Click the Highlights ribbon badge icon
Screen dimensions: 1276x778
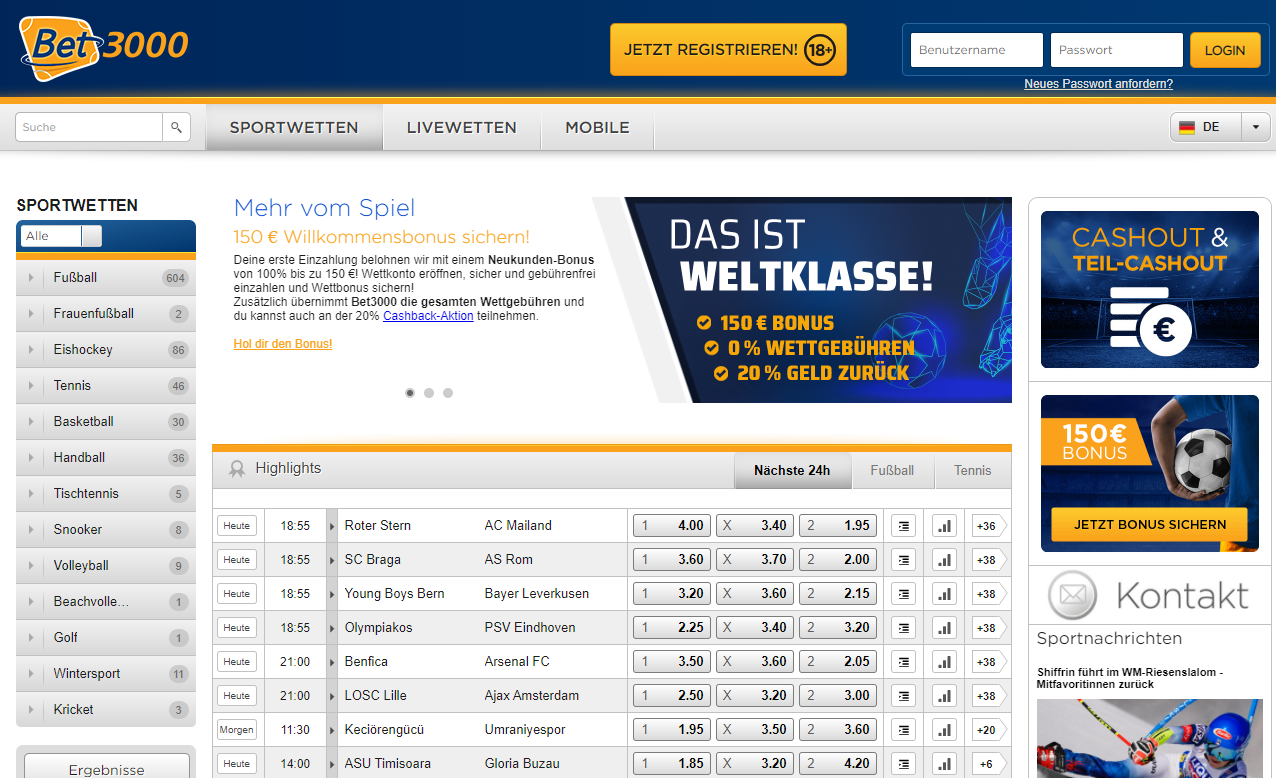pos(237,468)
